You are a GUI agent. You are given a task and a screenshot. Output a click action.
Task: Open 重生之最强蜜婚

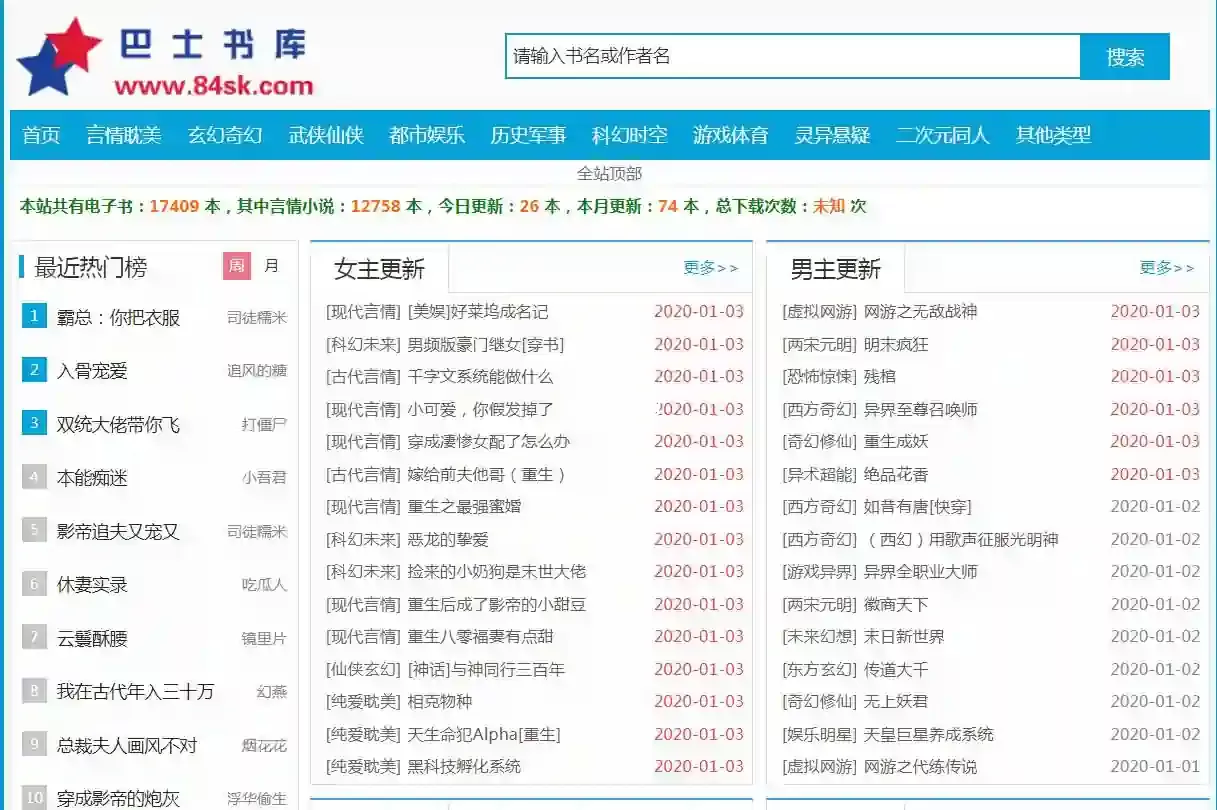(464, 507)
